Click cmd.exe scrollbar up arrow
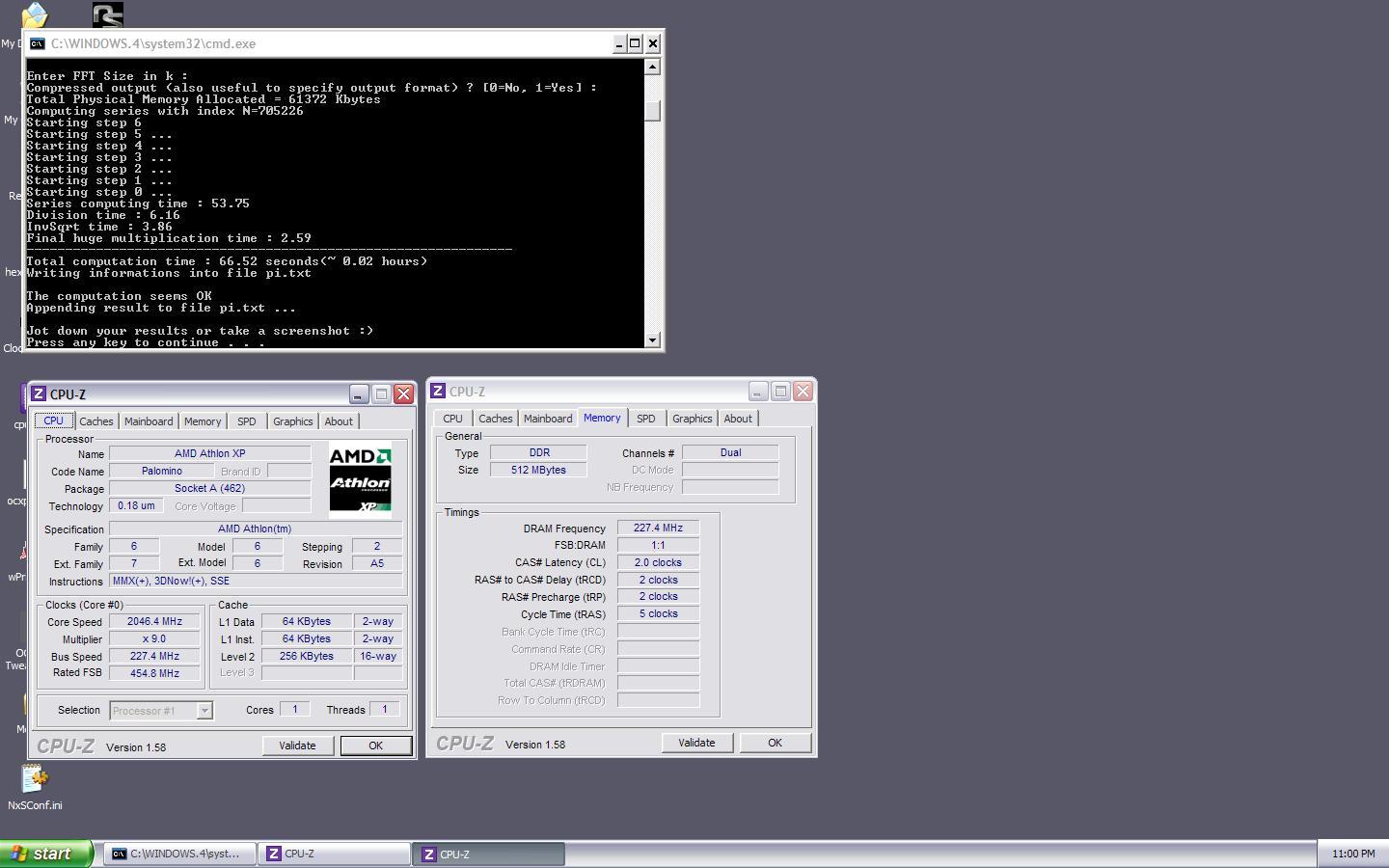 [x=653, y=67]
